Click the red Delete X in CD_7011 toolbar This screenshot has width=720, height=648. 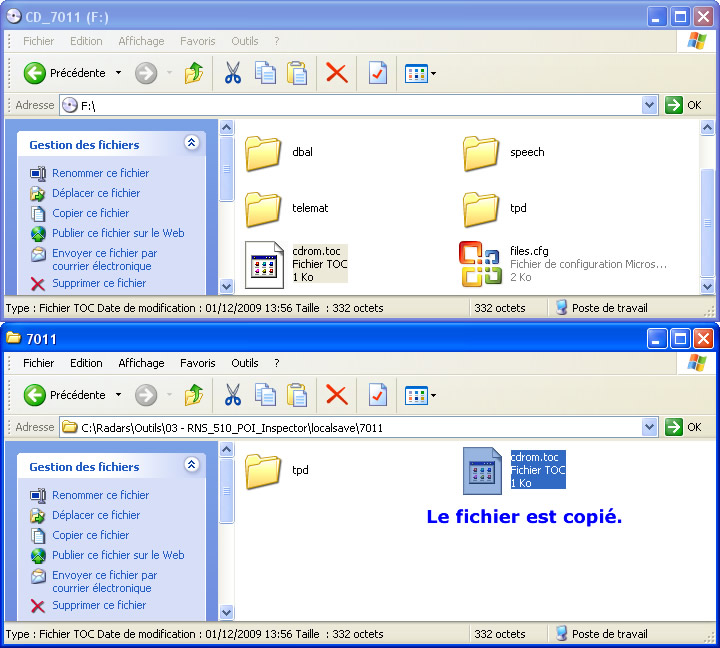pyautogui.click(x=337, y=73)
